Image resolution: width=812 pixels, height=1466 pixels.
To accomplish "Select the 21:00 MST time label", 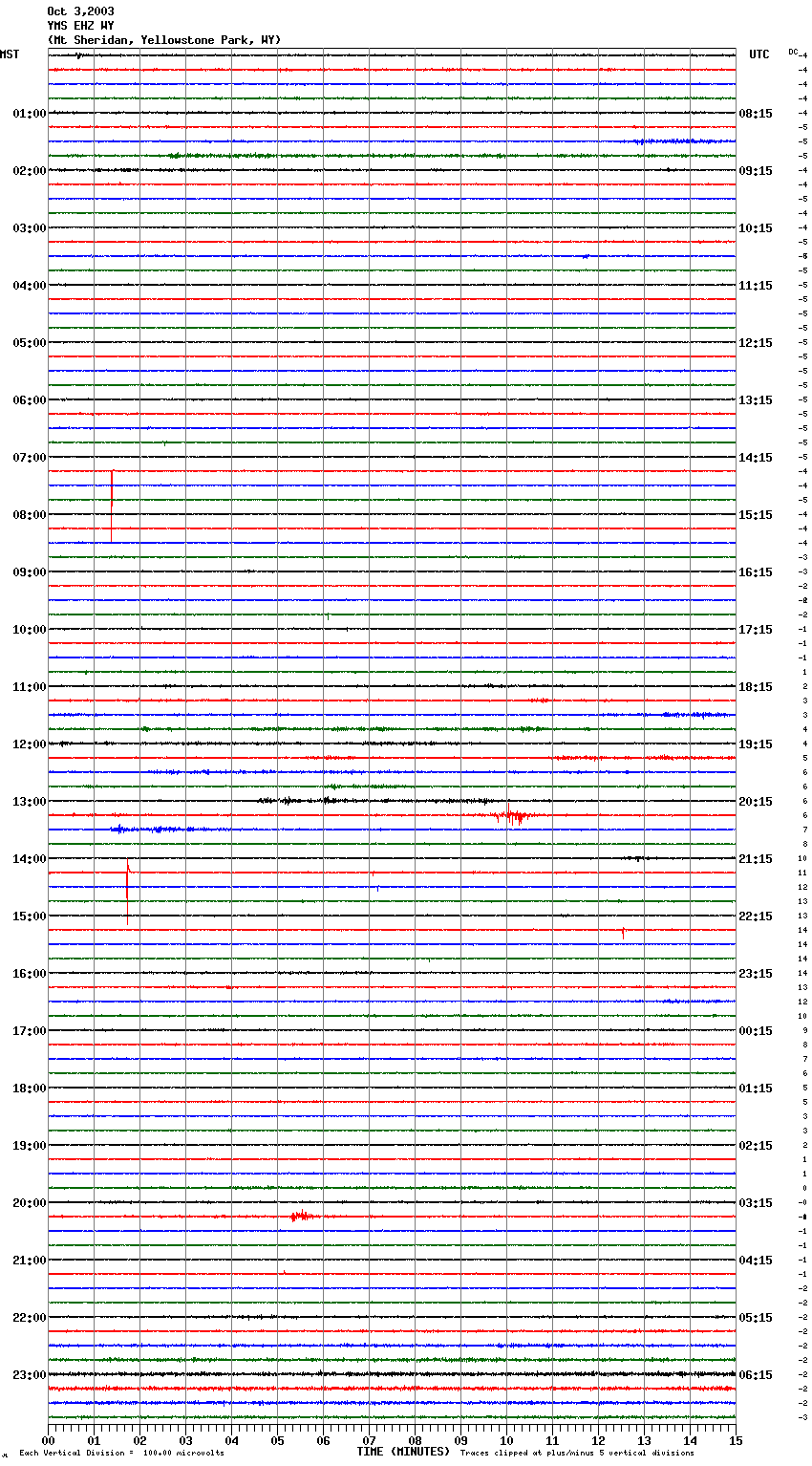I will (30, 1261).
